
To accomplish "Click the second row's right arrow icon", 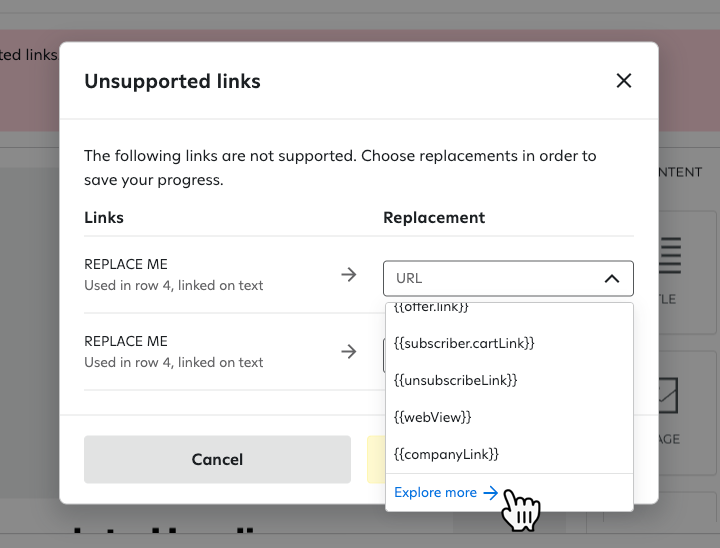I will tap(349, 351).
